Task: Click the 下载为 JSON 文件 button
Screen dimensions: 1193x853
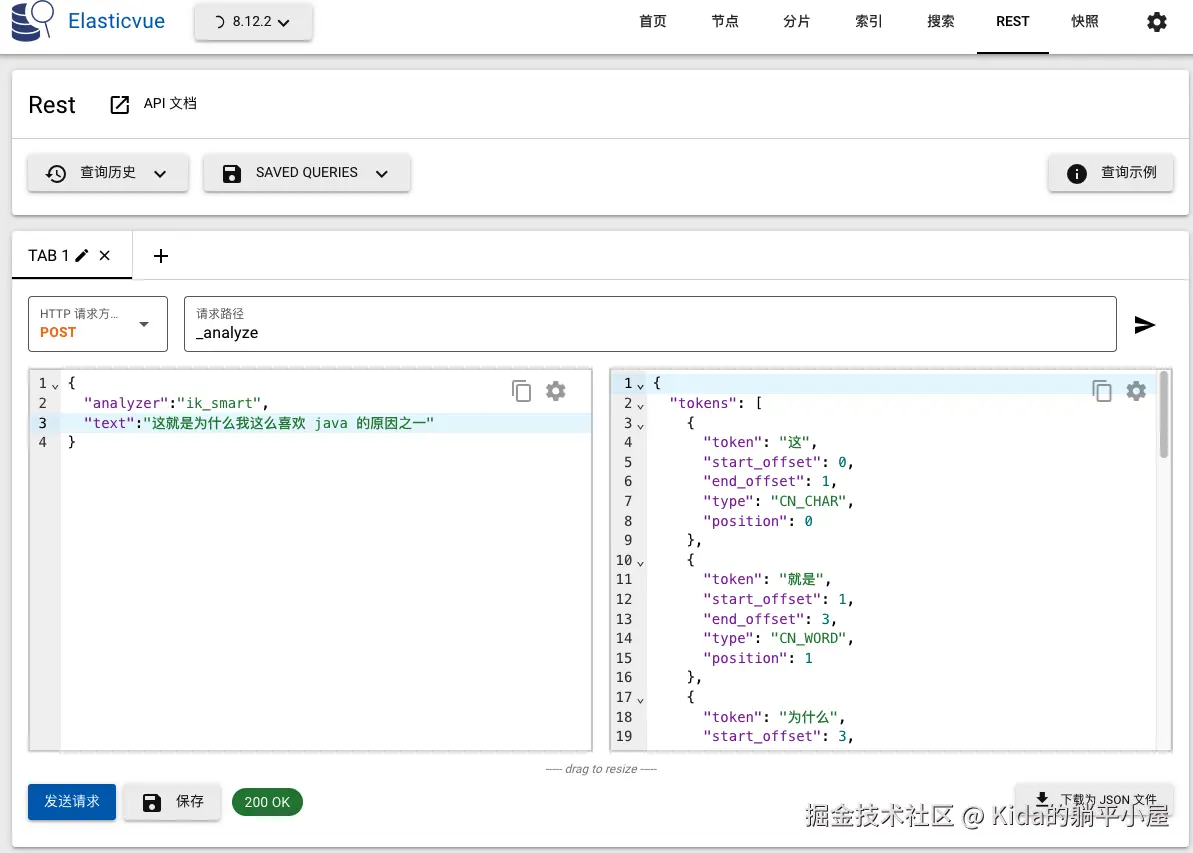Action: (x=1095, y=798)
